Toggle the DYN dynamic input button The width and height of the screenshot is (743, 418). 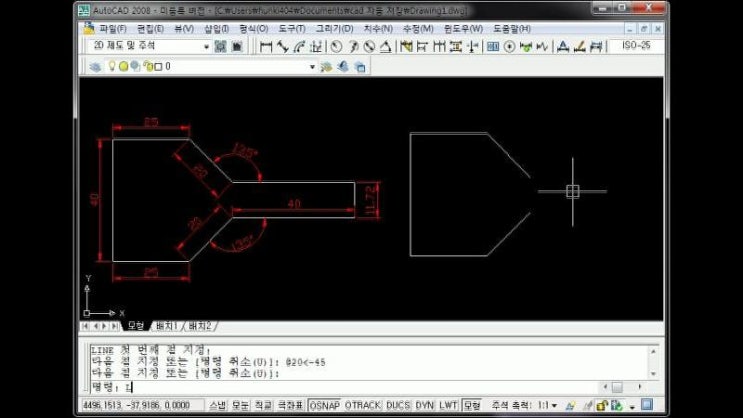424,405
